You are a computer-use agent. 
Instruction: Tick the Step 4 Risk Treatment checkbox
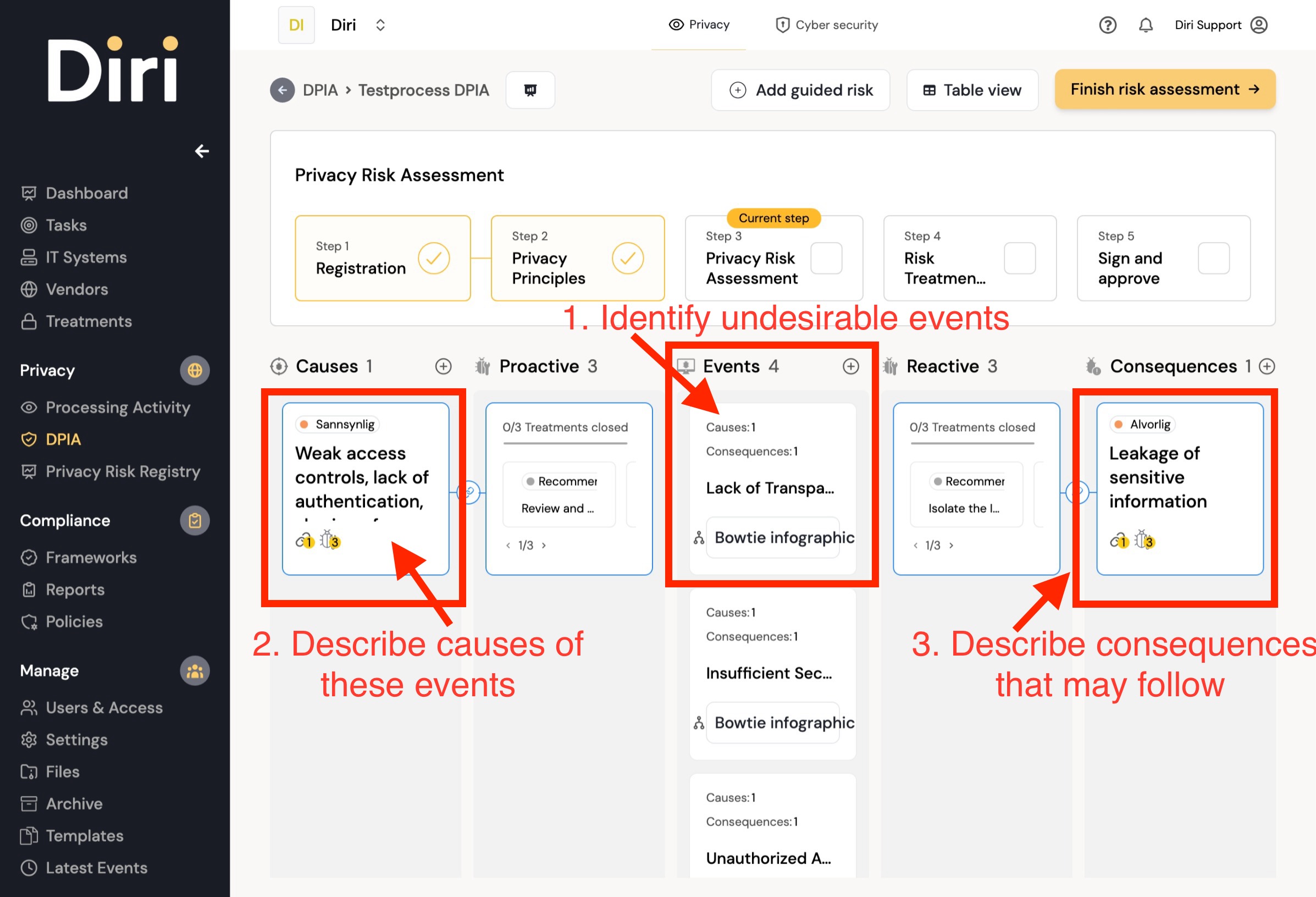[x=1020, y=258]
